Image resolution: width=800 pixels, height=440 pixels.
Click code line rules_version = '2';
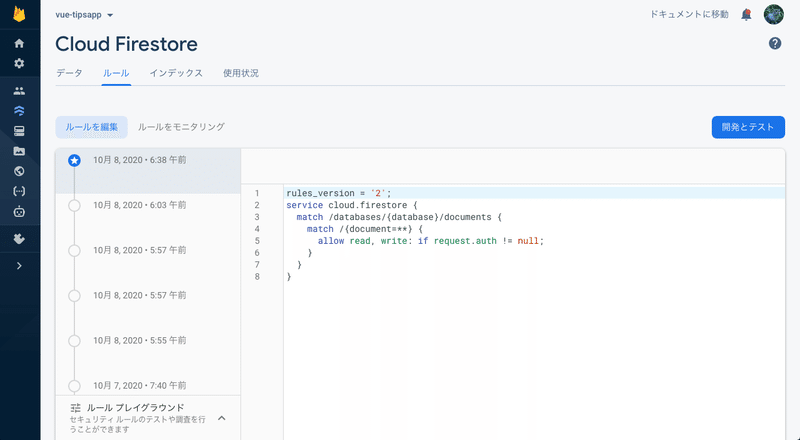[339, 193]
